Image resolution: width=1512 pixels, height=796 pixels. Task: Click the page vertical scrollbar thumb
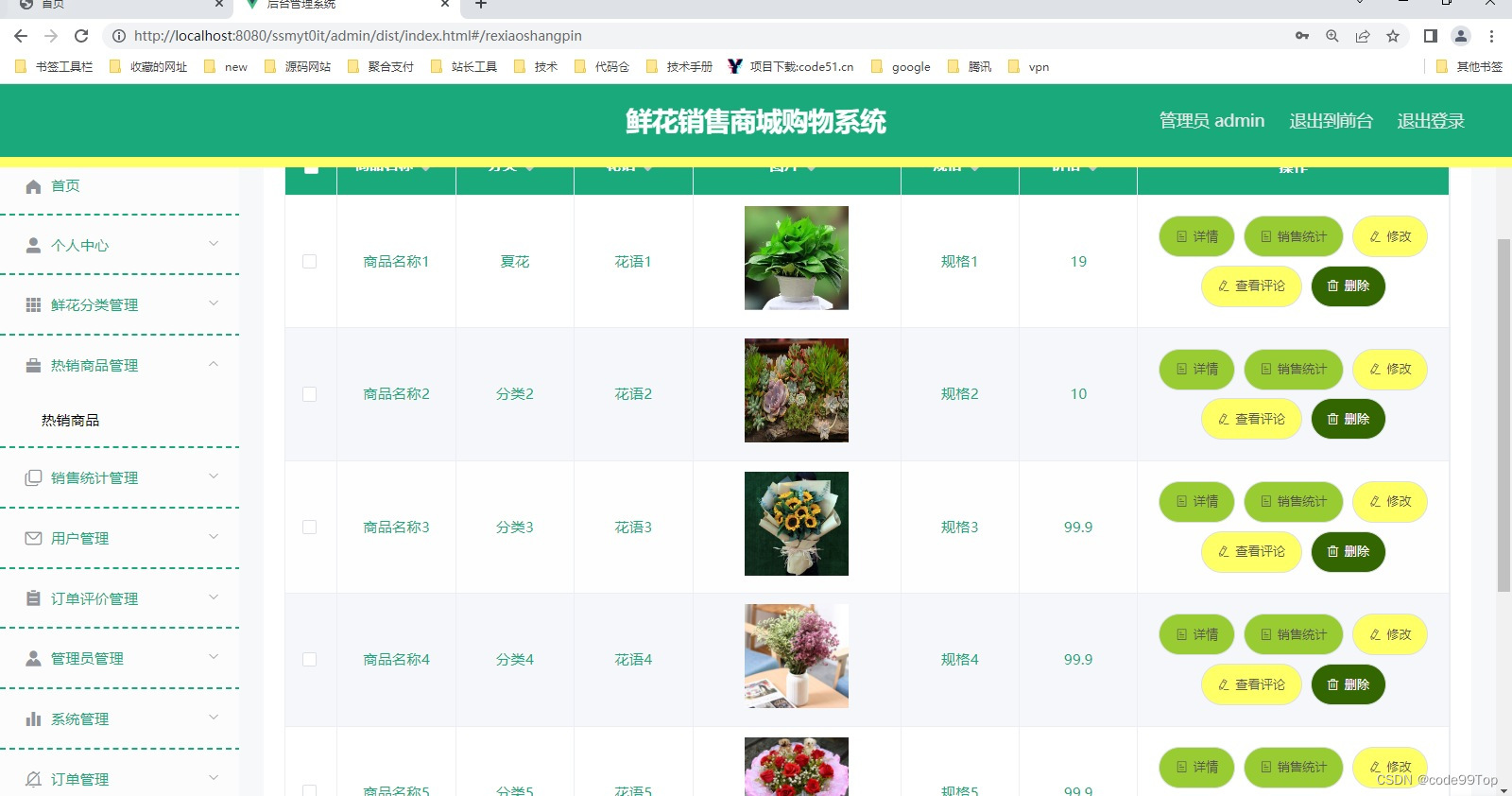click(1503, 416)
